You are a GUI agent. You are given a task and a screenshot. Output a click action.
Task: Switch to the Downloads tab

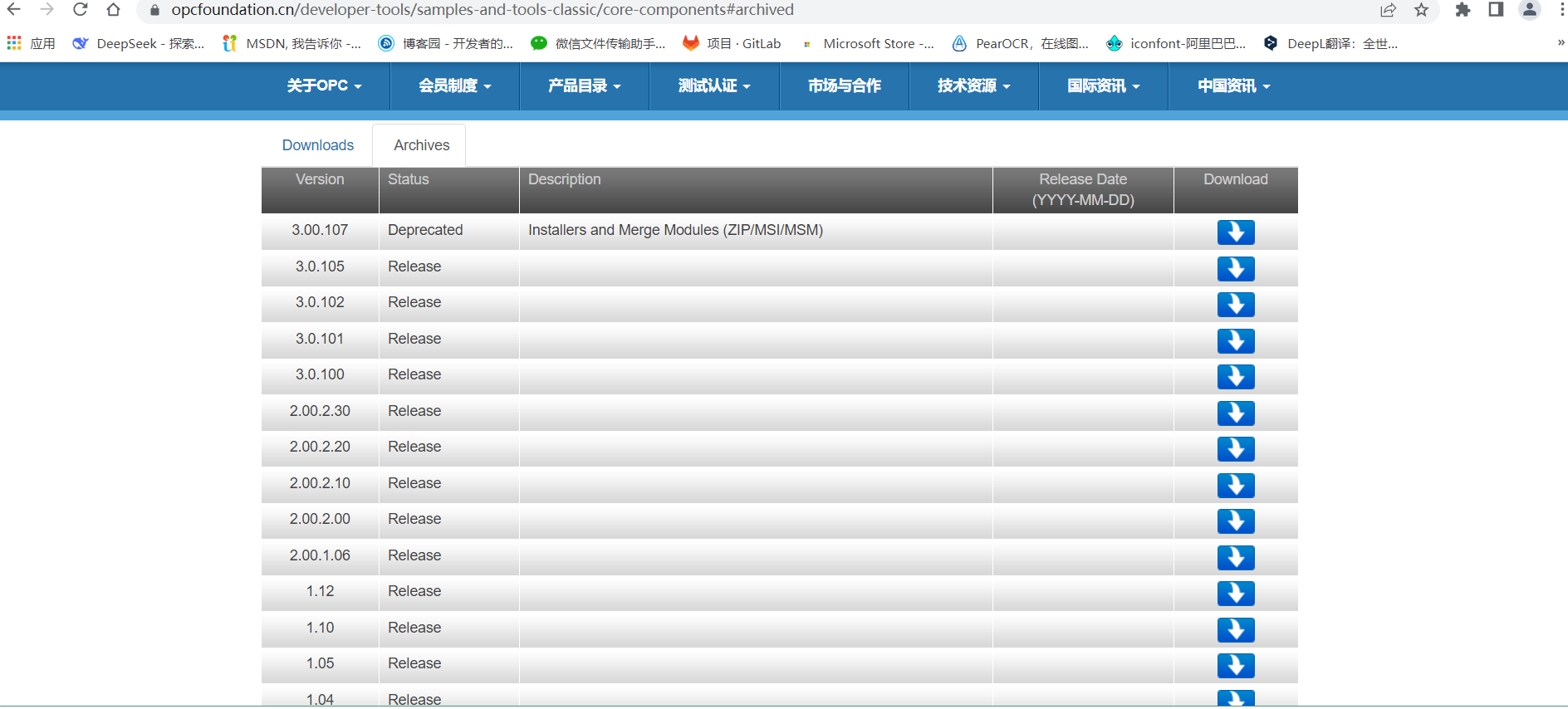pyautogui.click(x=318, y=145)
